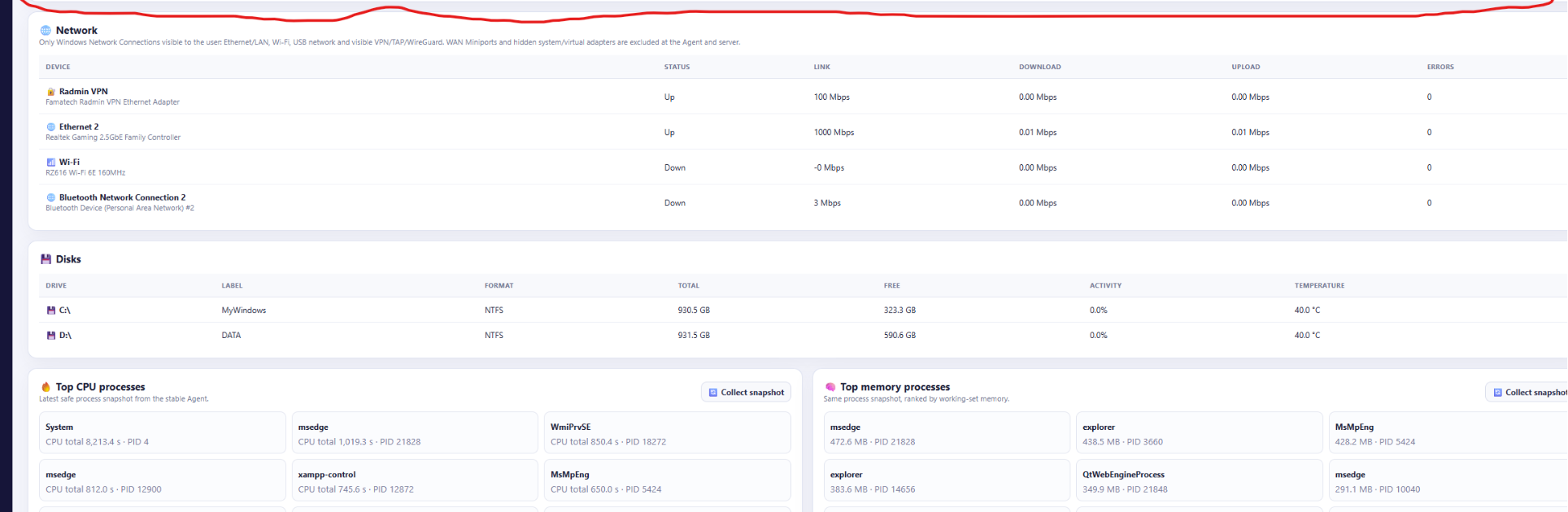Click the Top CPU processes flame icon

[x=46, y=387]
